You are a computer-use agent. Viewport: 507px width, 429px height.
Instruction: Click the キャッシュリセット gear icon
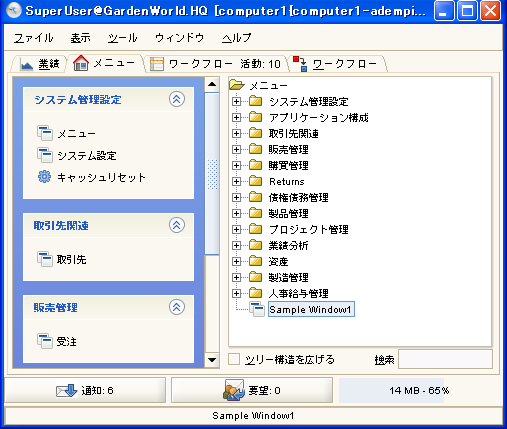point(44,177)
